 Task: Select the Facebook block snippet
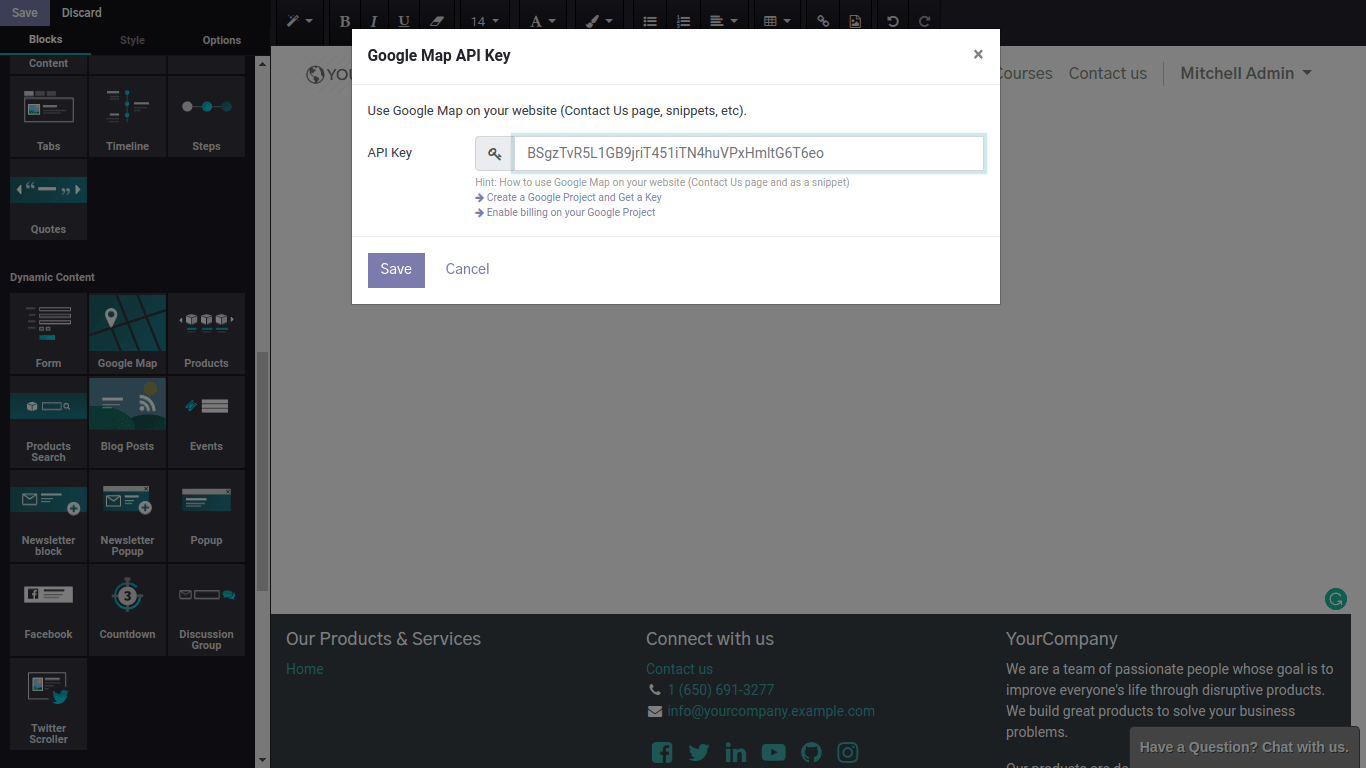(x=48, y=610)
